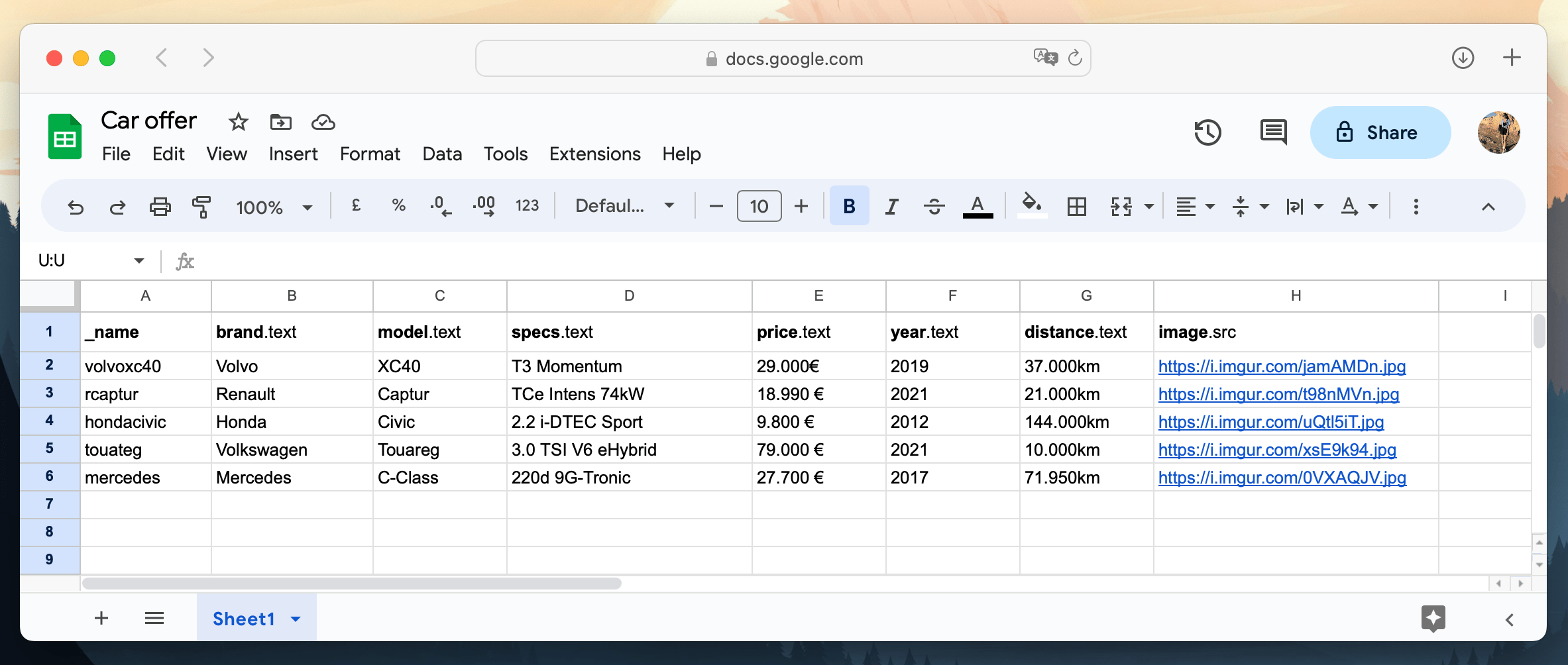Open Safari downloads icon
Viewport: 1568px width, 665px height.
(x=1463, y=58)
